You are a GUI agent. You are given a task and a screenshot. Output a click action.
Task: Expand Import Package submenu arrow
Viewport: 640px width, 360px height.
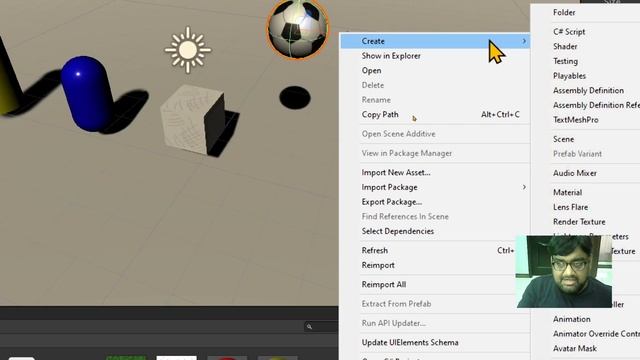point(524,187)
